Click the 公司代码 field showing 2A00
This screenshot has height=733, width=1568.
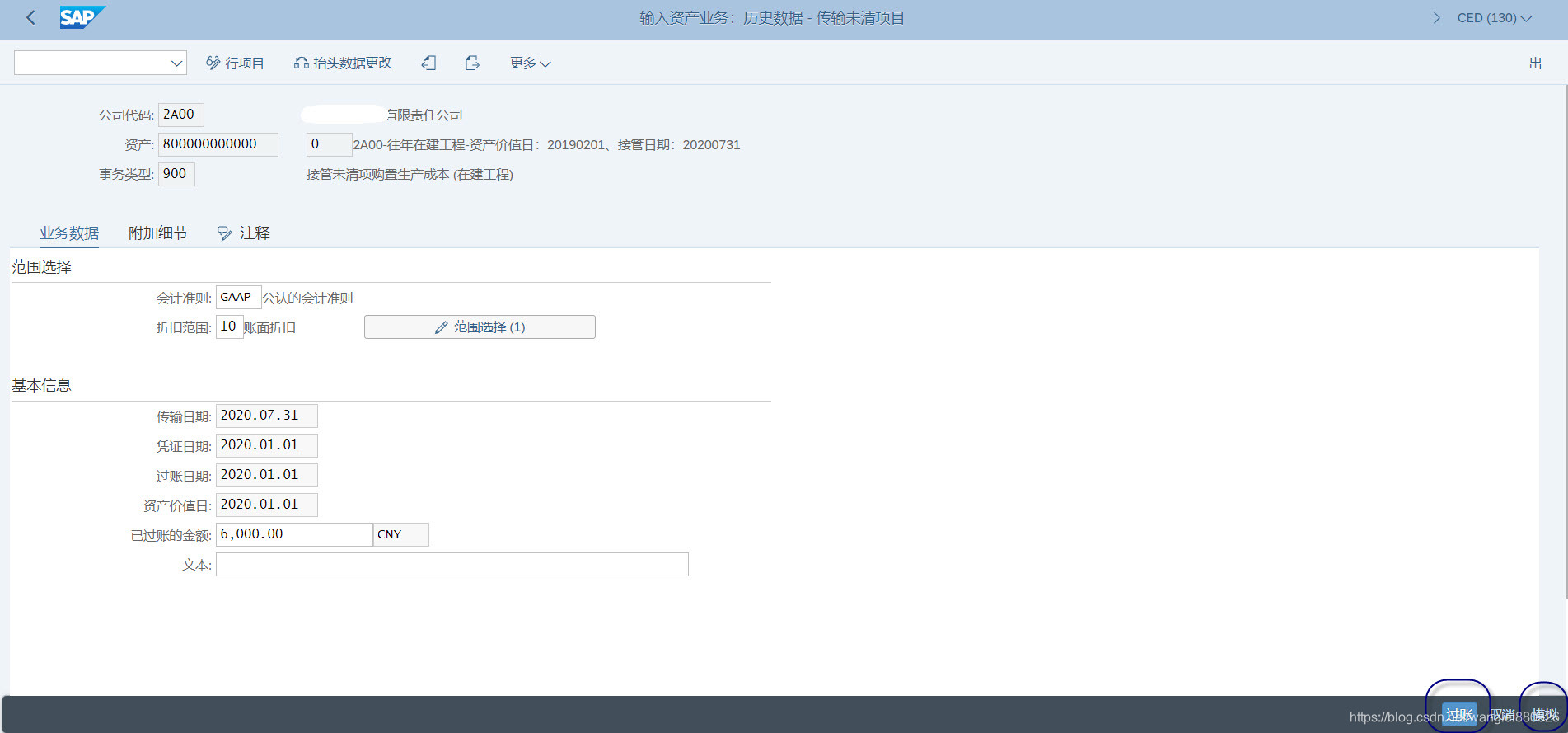(180, 115)
